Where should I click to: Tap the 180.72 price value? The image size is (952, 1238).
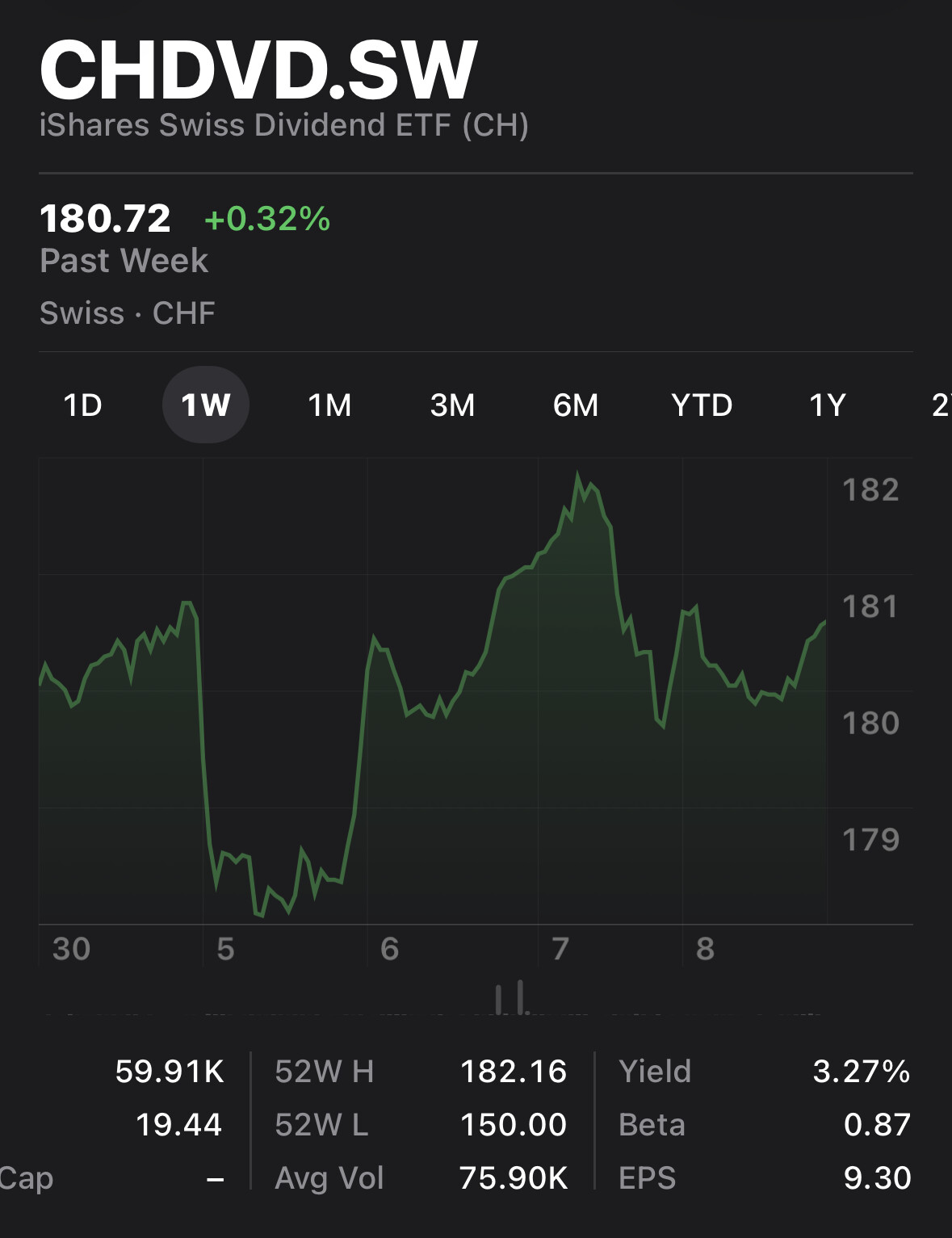(105, 219)
